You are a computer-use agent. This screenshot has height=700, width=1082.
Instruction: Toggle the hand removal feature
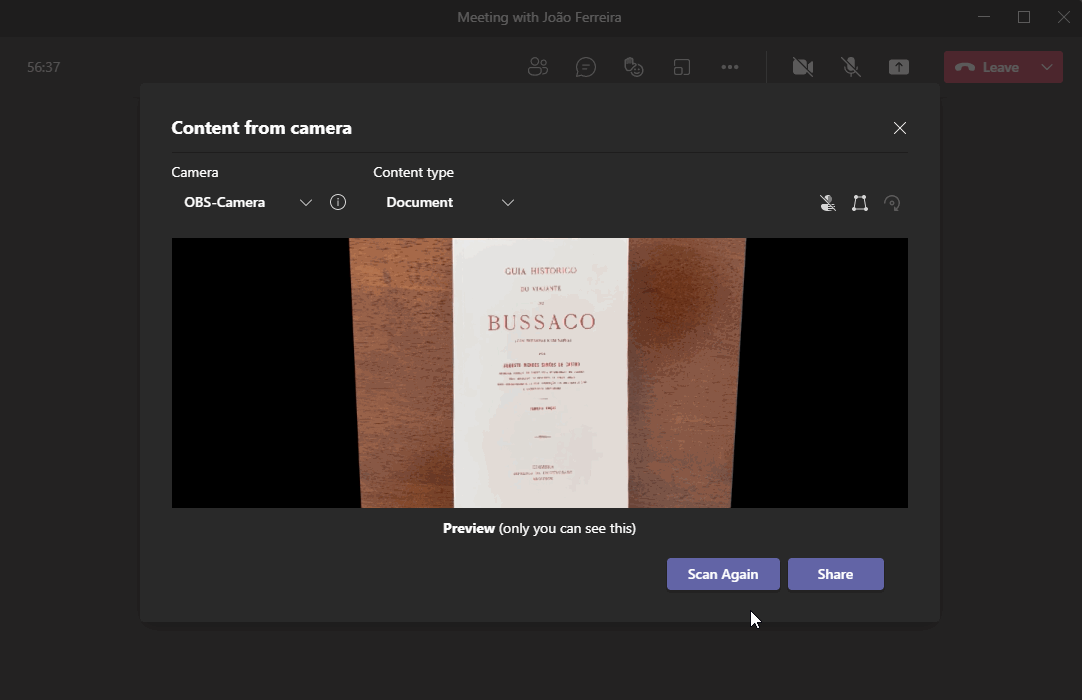(x=828, y=203)
